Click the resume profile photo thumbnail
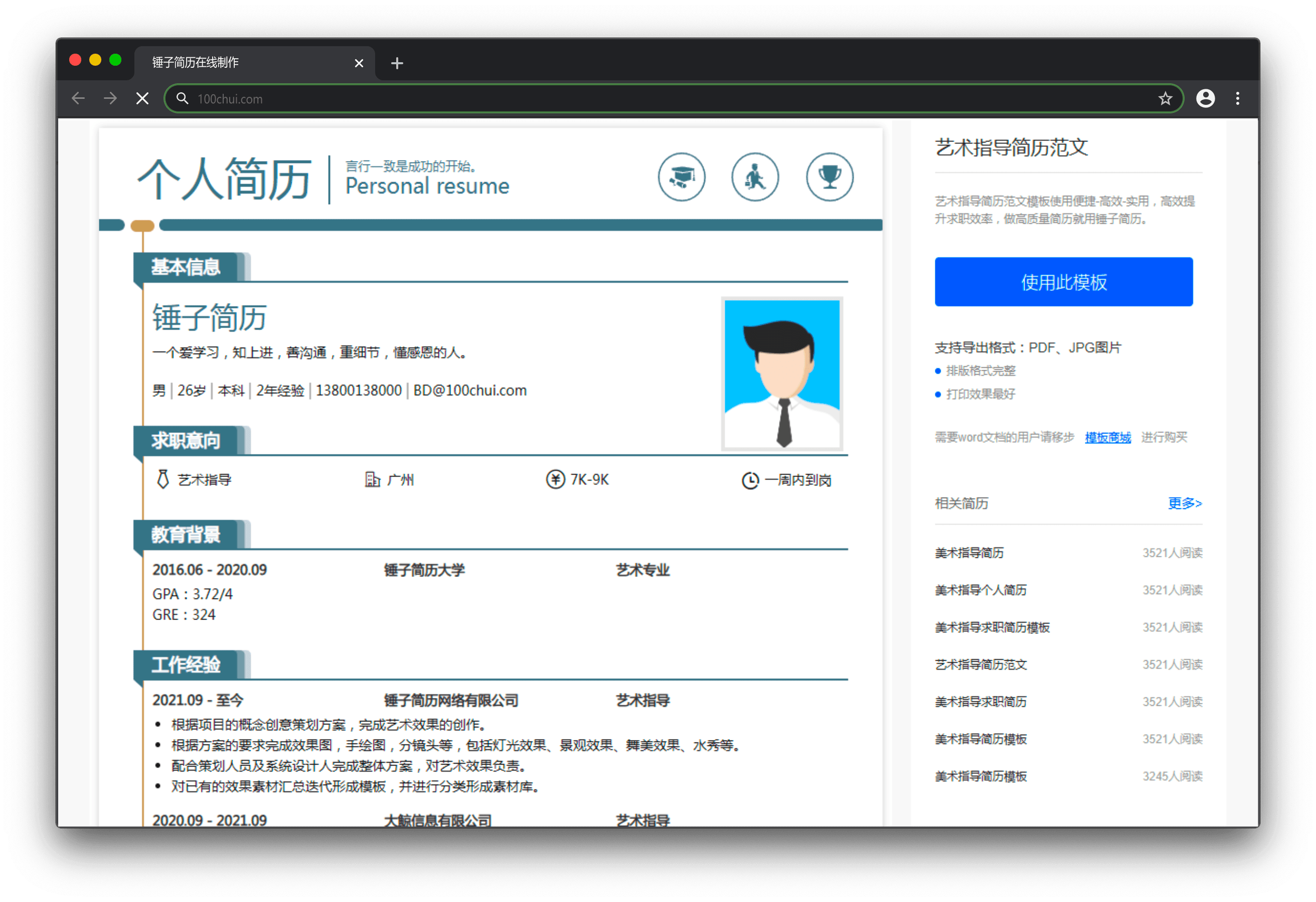The image size is (1316, 902). point(782,374)
